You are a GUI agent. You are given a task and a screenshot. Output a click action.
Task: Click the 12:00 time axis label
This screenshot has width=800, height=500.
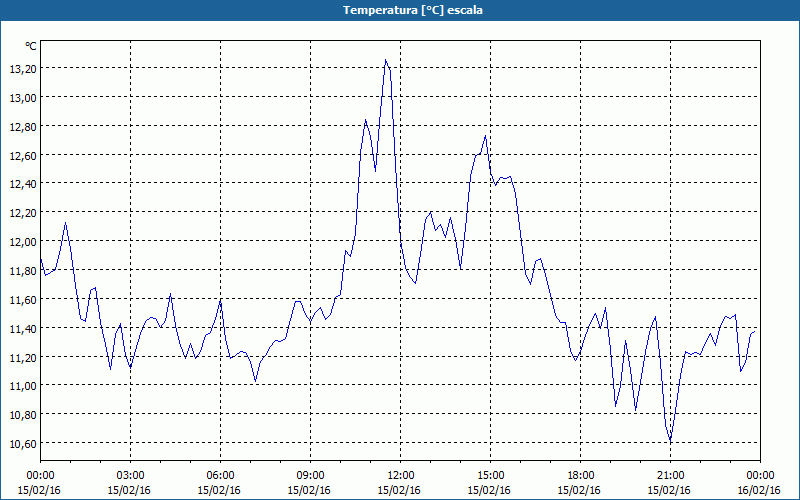[x=401, y=476]
